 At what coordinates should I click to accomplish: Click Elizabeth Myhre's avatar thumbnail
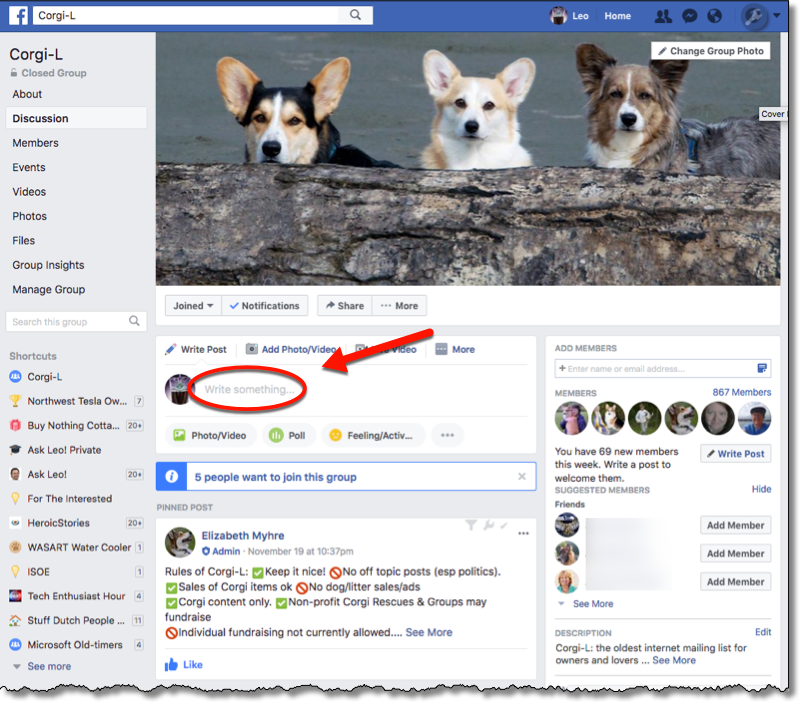pyautogui.click(x=180, y=542)
